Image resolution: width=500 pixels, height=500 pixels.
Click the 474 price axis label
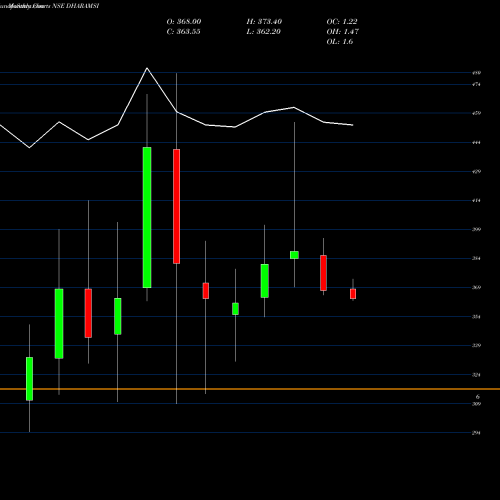coord(476,85)
